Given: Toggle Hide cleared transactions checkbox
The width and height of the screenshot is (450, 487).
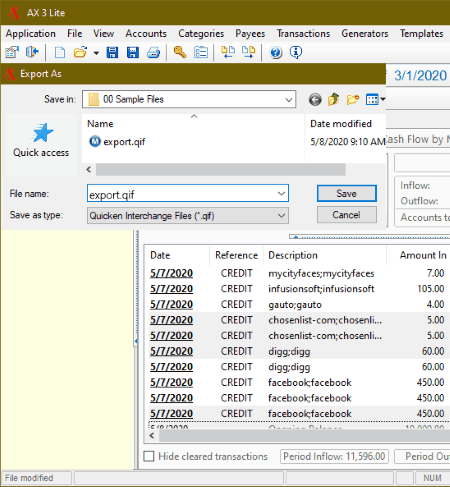Looking at the screenshot, I should point(149,456).
